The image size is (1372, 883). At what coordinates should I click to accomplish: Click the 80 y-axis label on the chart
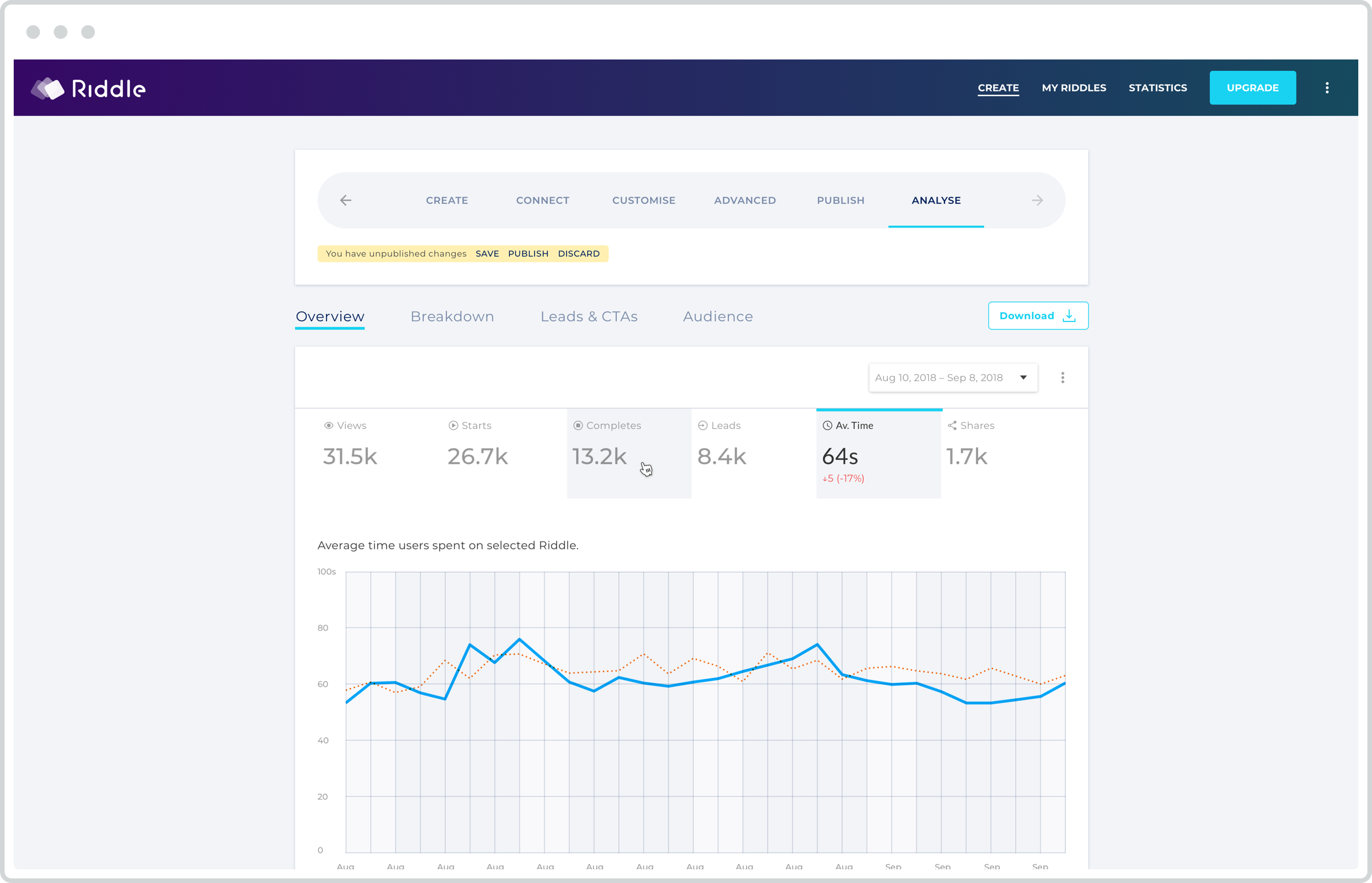322,628
